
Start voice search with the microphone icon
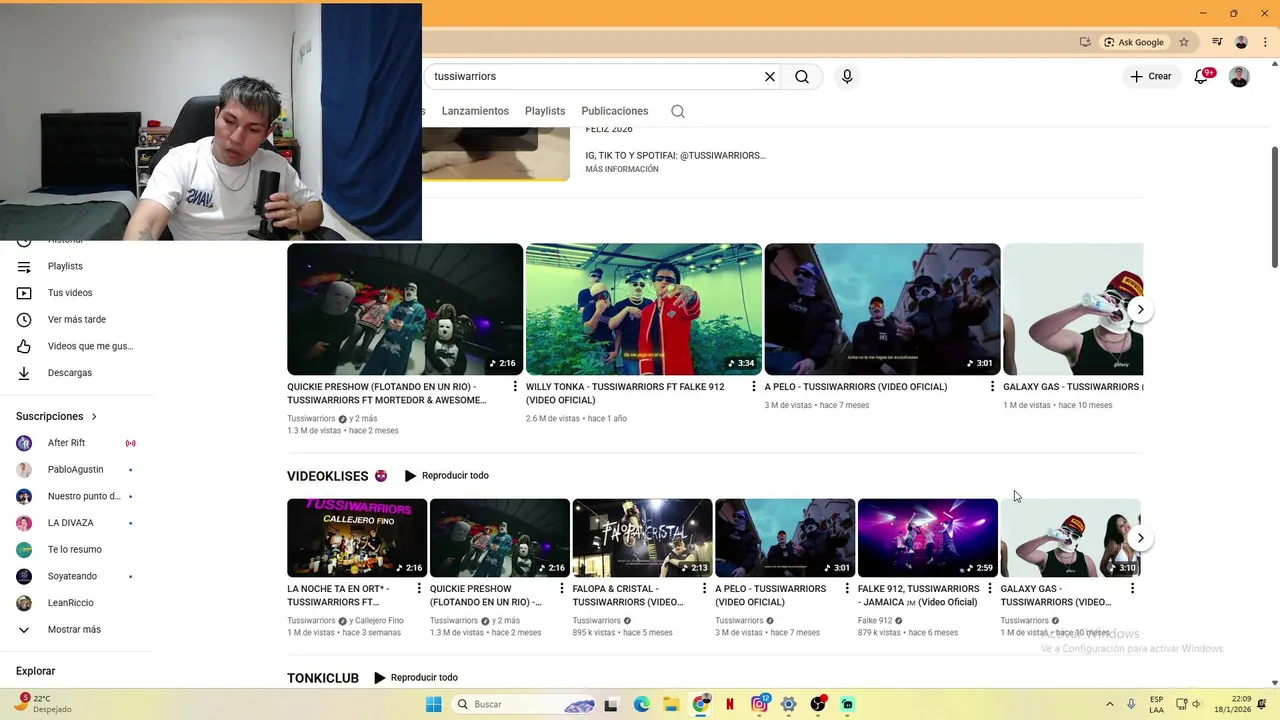pyautogui.click(x=847, y=76)
